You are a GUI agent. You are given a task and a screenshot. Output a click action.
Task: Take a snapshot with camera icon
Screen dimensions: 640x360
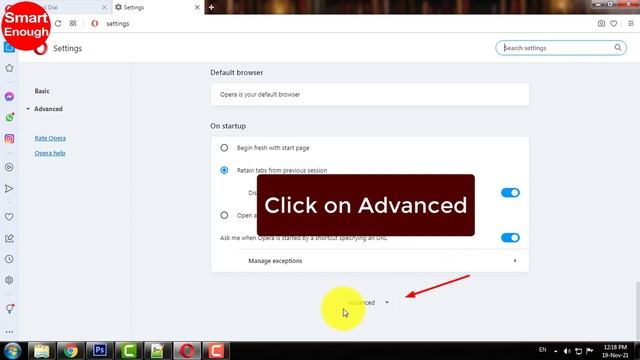[x=601, y=24]
